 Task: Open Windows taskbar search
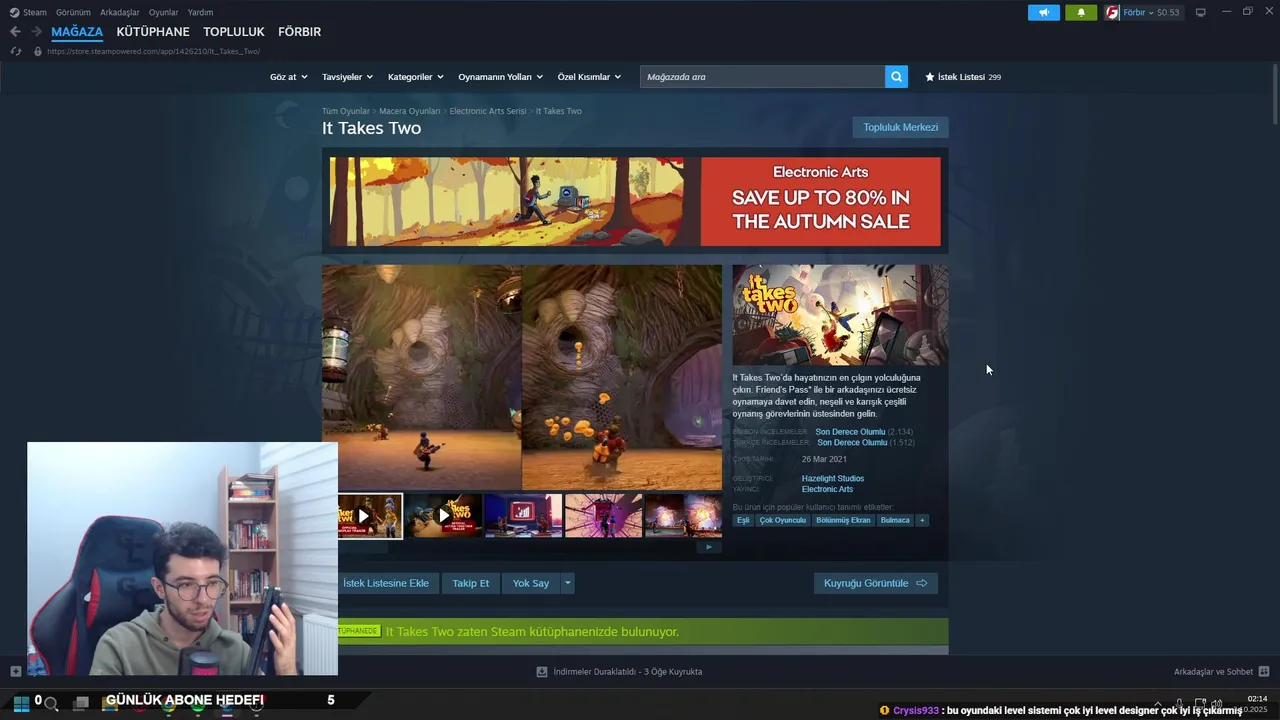[51, 704]
